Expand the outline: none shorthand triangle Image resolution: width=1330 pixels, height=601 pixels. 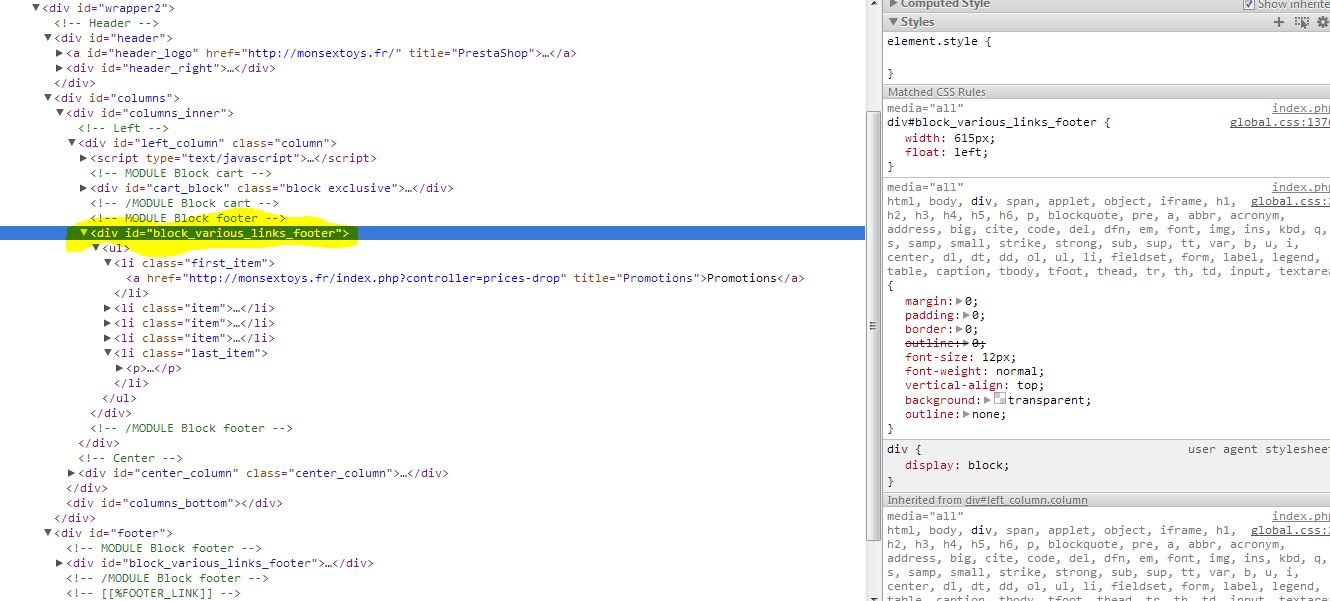[967, 414]
